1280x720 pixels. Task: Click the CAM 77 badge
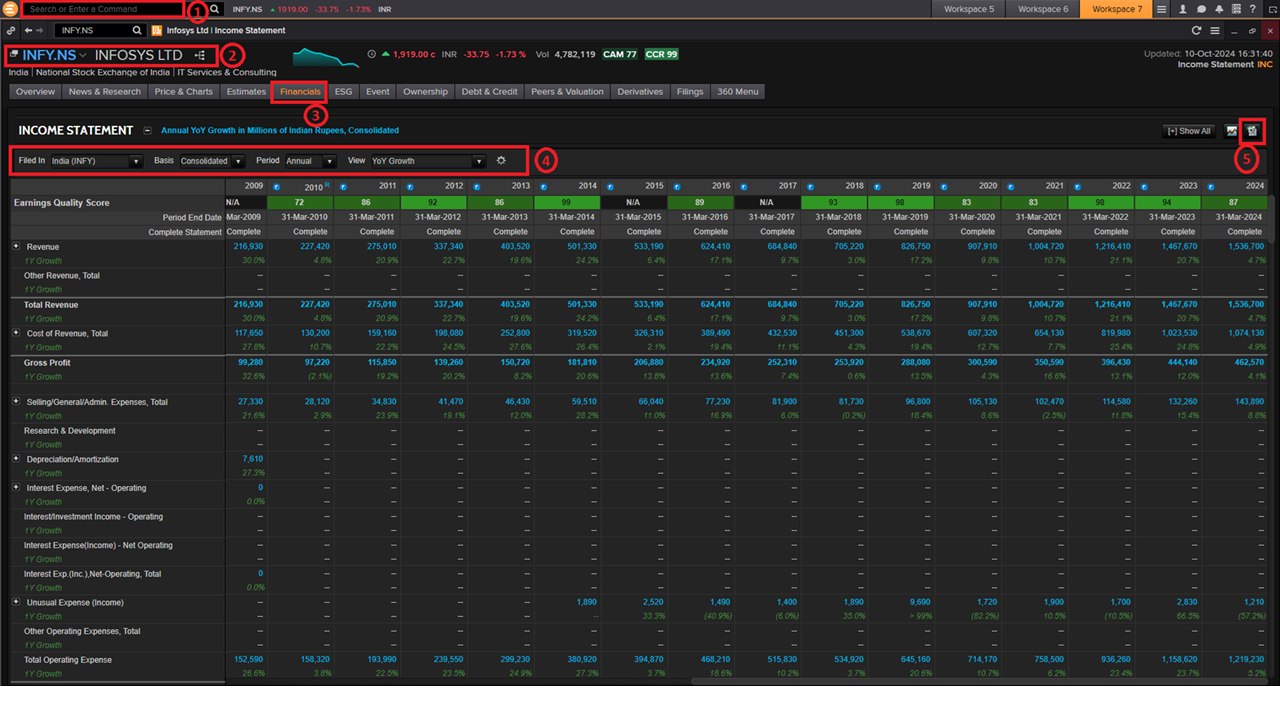click(x=620, y=54)
